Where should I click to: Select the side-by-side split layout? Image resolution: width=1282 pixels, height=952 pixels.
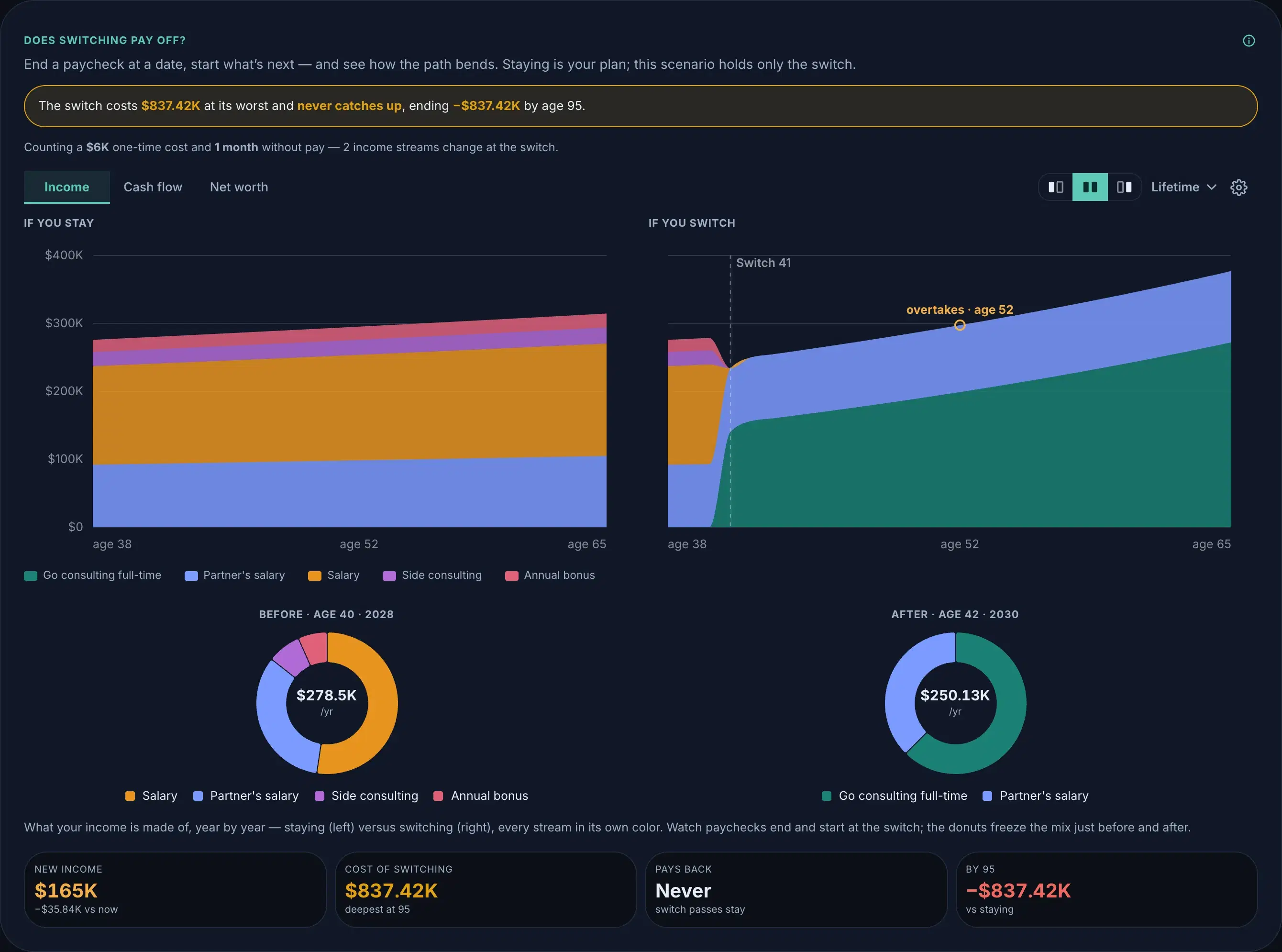(x=1090, y=187)
